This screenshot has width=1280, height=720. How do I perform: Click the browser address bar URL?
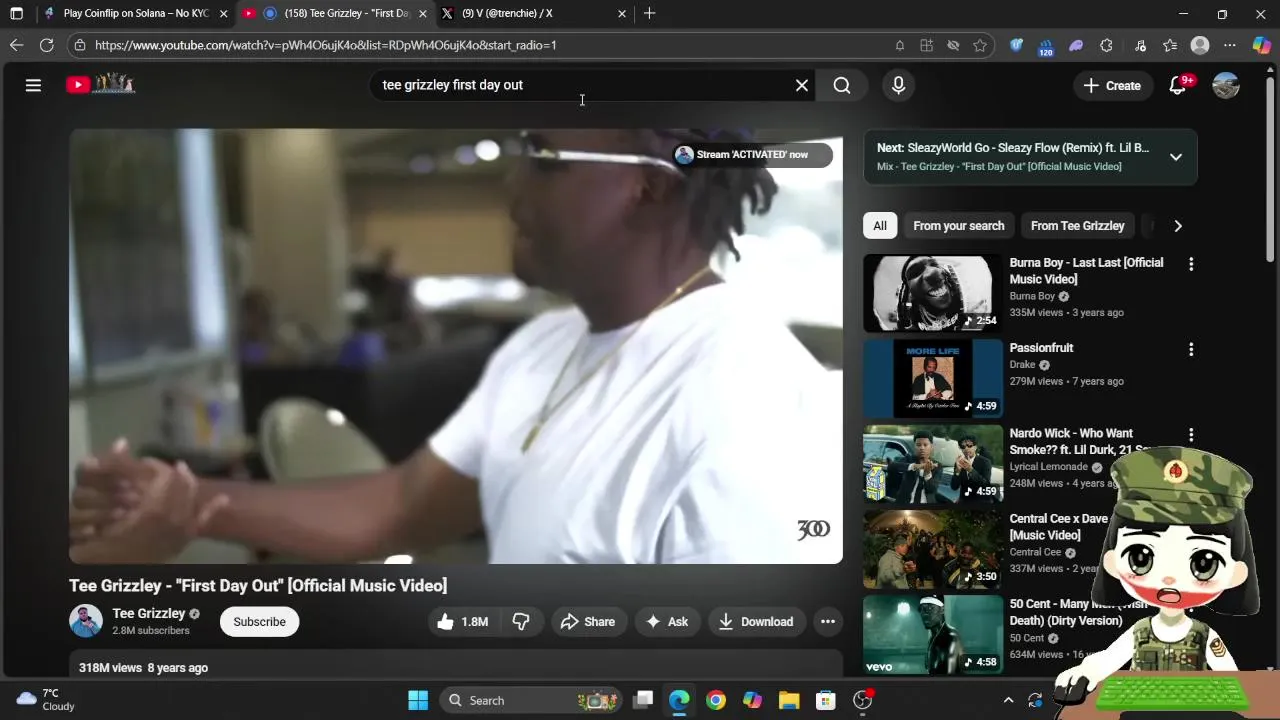(326, 45)
